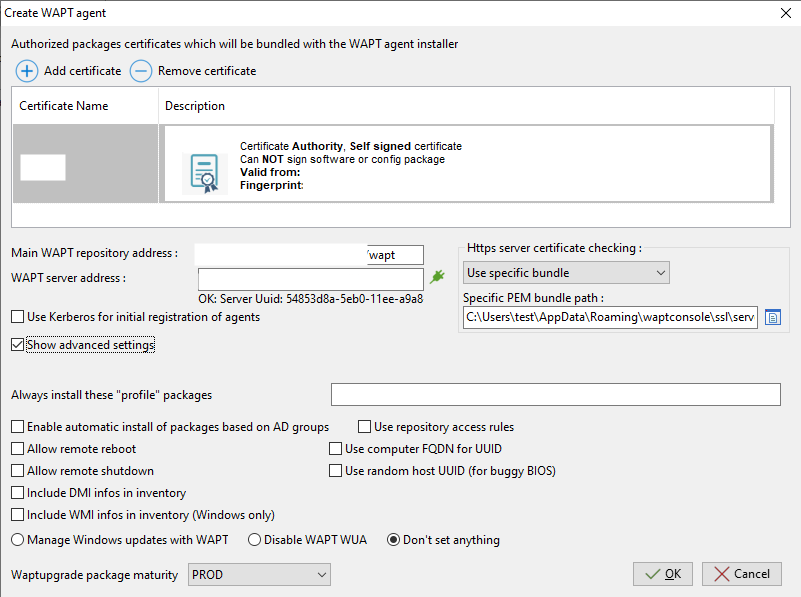801x597 pixels.
Task: Tick Include DMI infos in inventory
Action: [x=18, y=493]
